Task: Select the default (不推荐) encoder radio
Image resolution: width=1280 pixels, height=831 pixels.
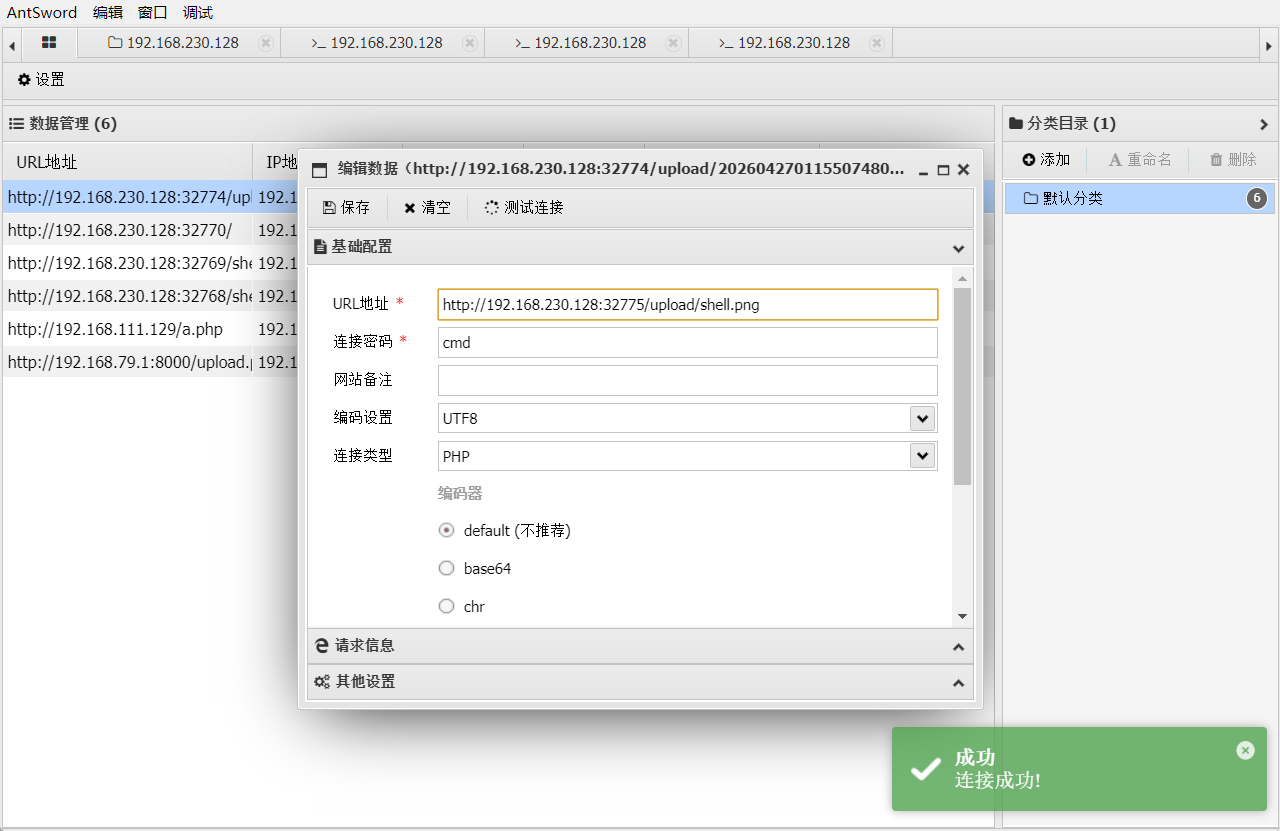Action: coord(447,531)
